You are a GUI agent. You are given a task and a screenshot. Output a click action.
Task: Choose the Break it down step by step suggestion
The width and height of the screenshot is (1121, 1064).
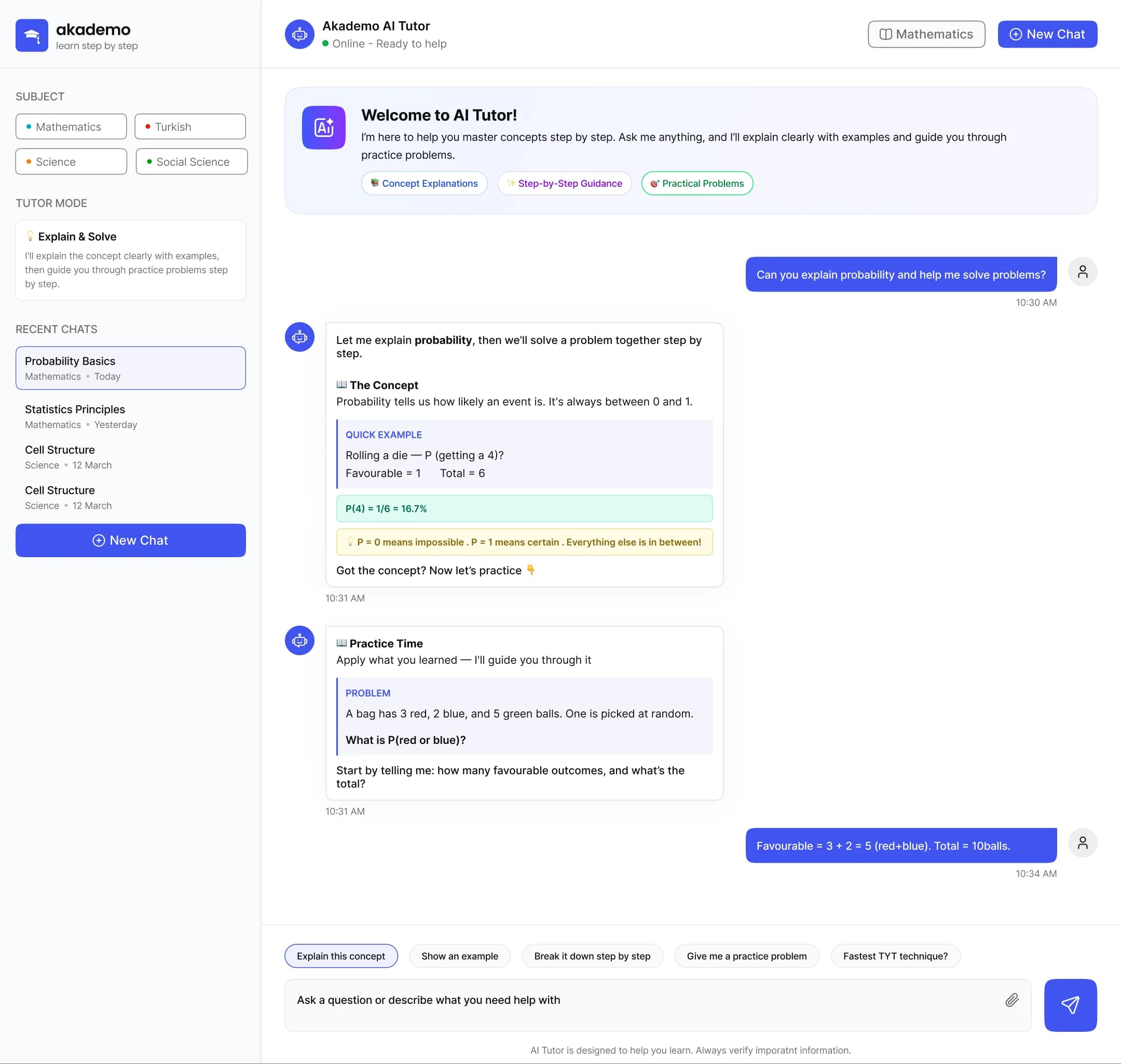[x=592, y=956]
